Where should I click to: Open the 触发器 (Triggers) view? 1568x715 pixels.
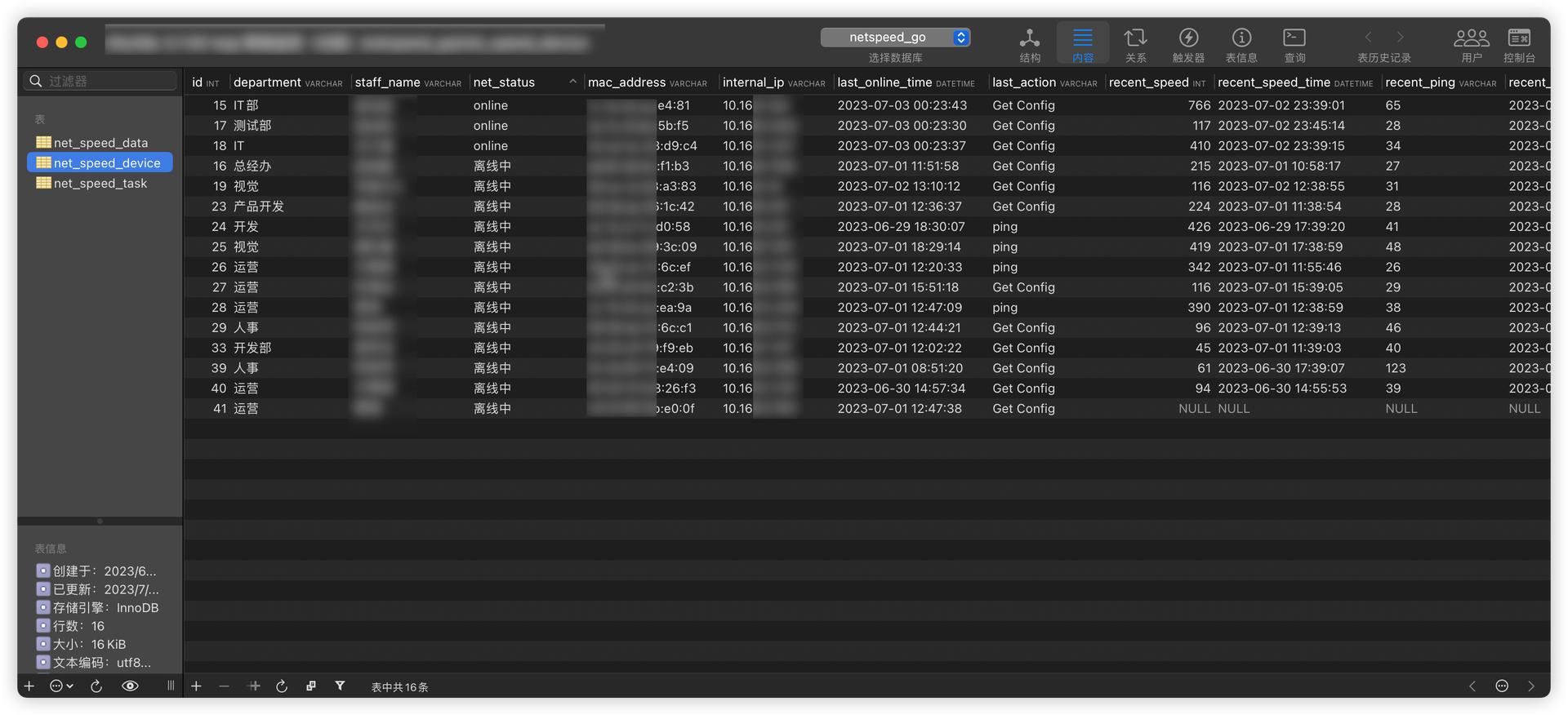pyautogui.click(x=1188, y=44)
